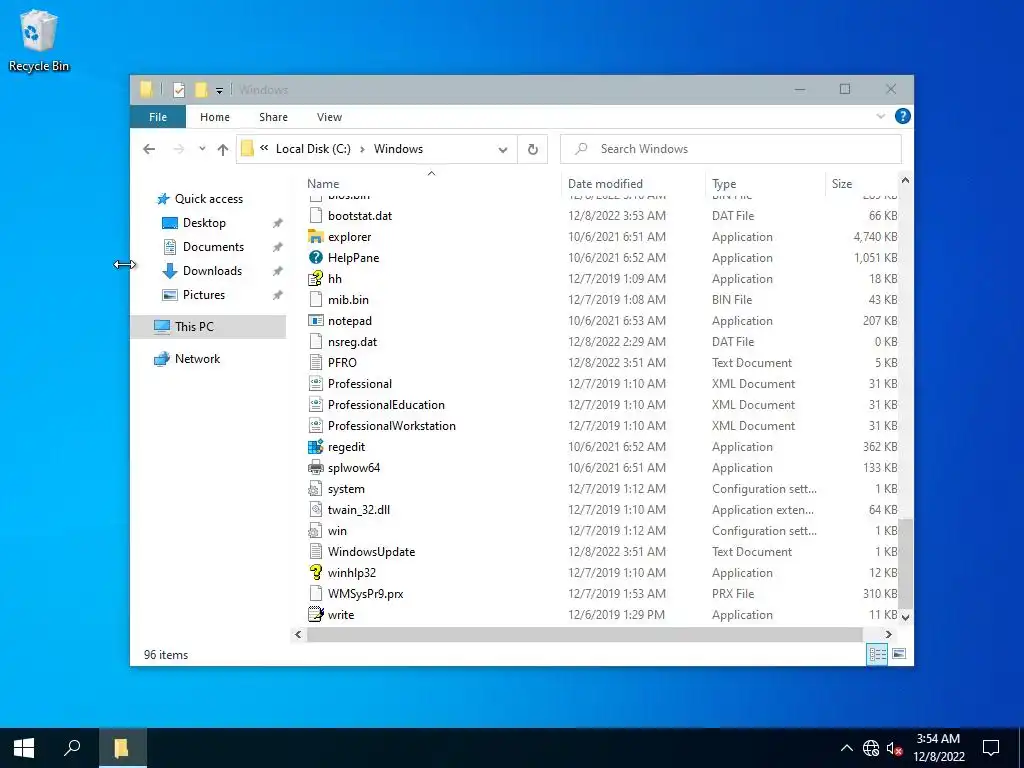Select the Professional XML document icon

coord(315,383)
